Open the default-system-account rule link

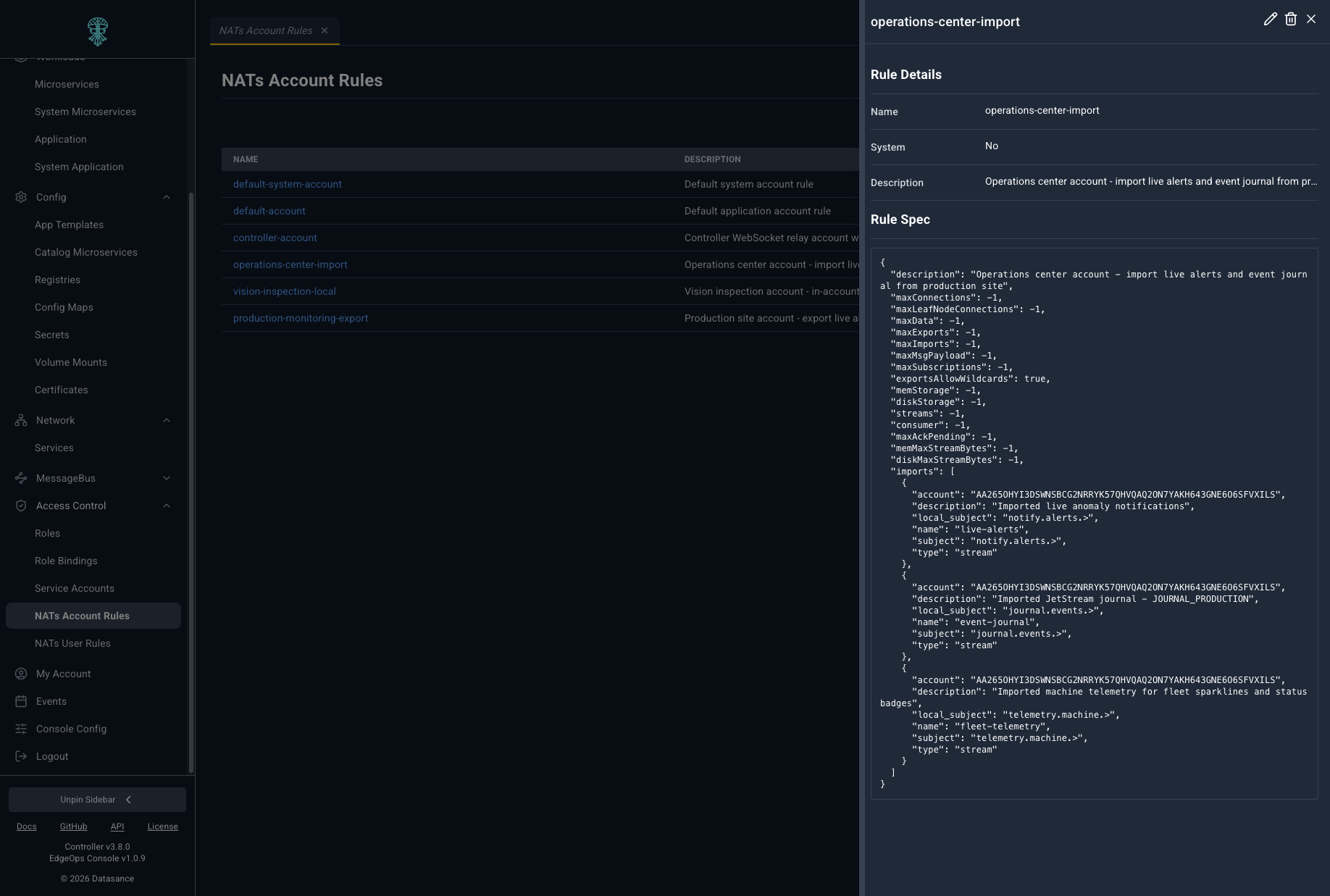click(x=288, y=184)
